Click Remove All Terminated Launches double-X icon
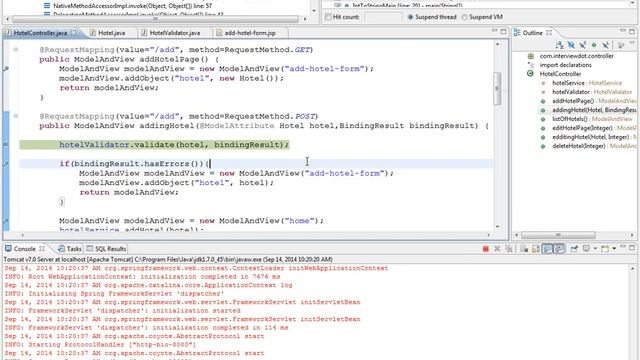Viewport: 640px width, 360px height. (509, 249)
